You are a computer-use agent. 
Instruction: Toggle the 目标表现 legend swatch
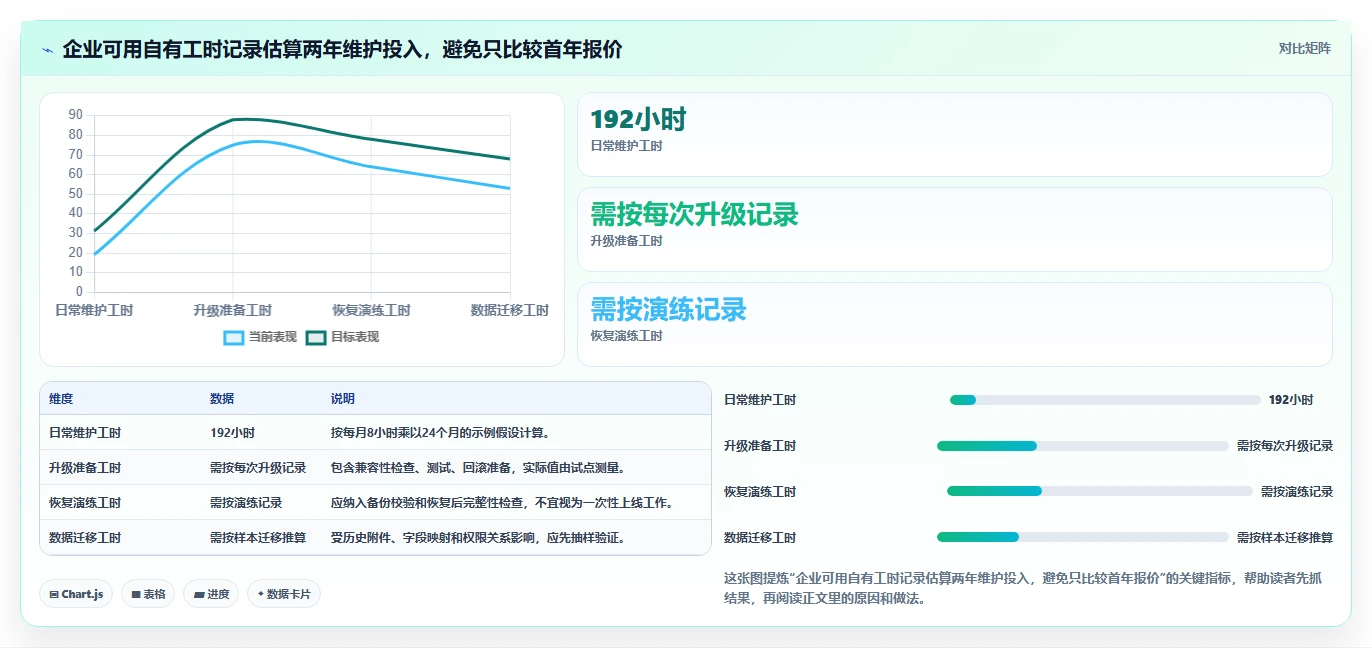[x=316, y=338]
